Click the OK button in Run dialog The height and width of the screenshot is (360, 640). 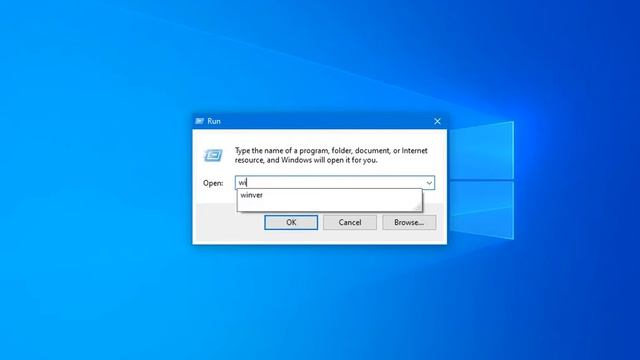point(291,222)
